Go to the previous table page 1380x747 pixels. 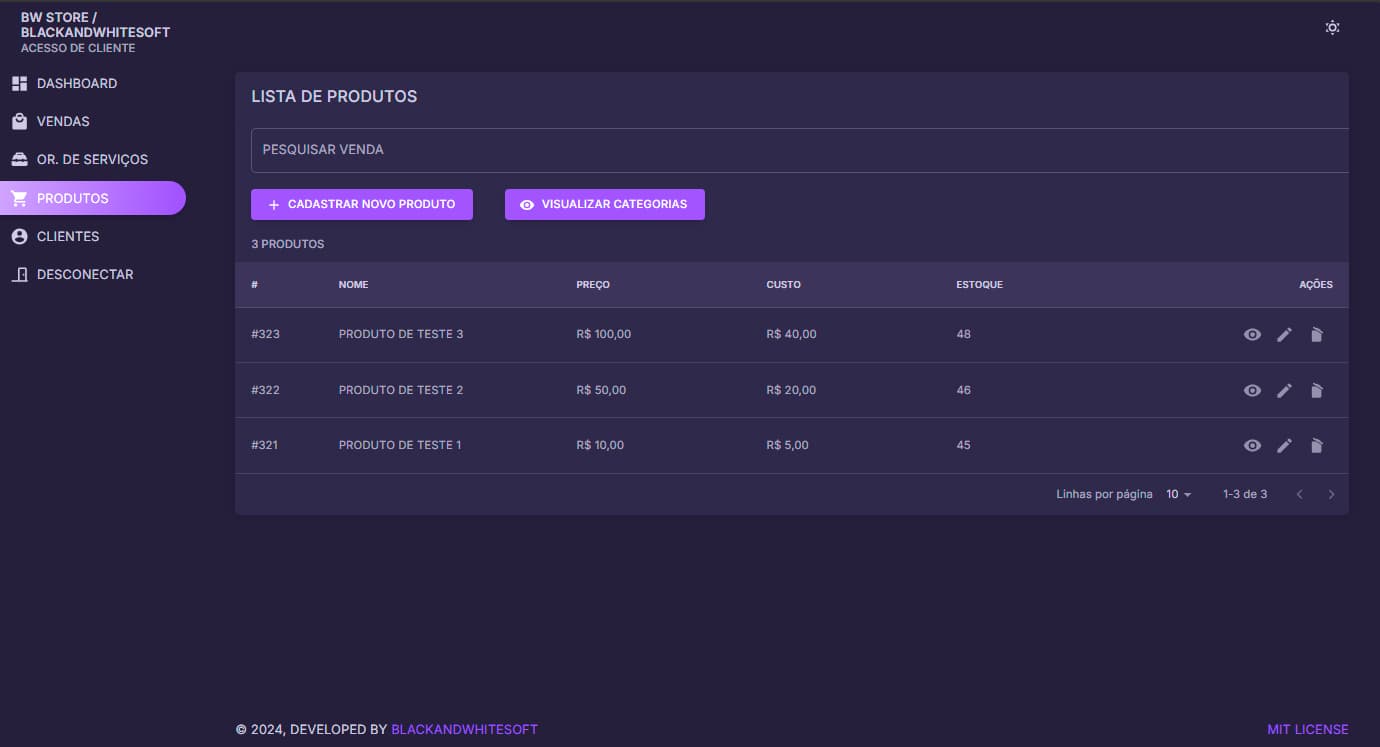pos(1299,494)
